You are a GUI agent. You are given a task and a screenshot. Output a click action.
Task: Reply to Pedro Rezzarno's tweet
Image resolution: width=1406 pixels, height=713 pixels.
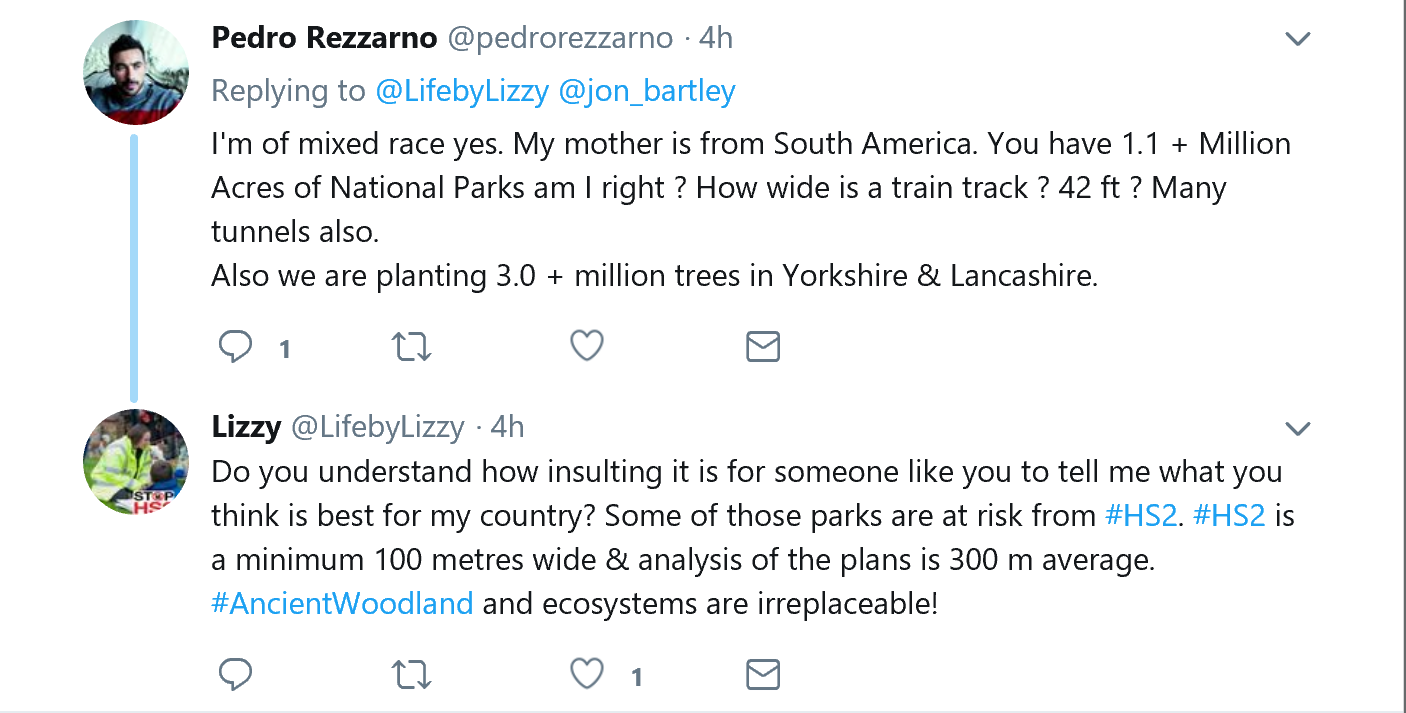pos(236,347)
